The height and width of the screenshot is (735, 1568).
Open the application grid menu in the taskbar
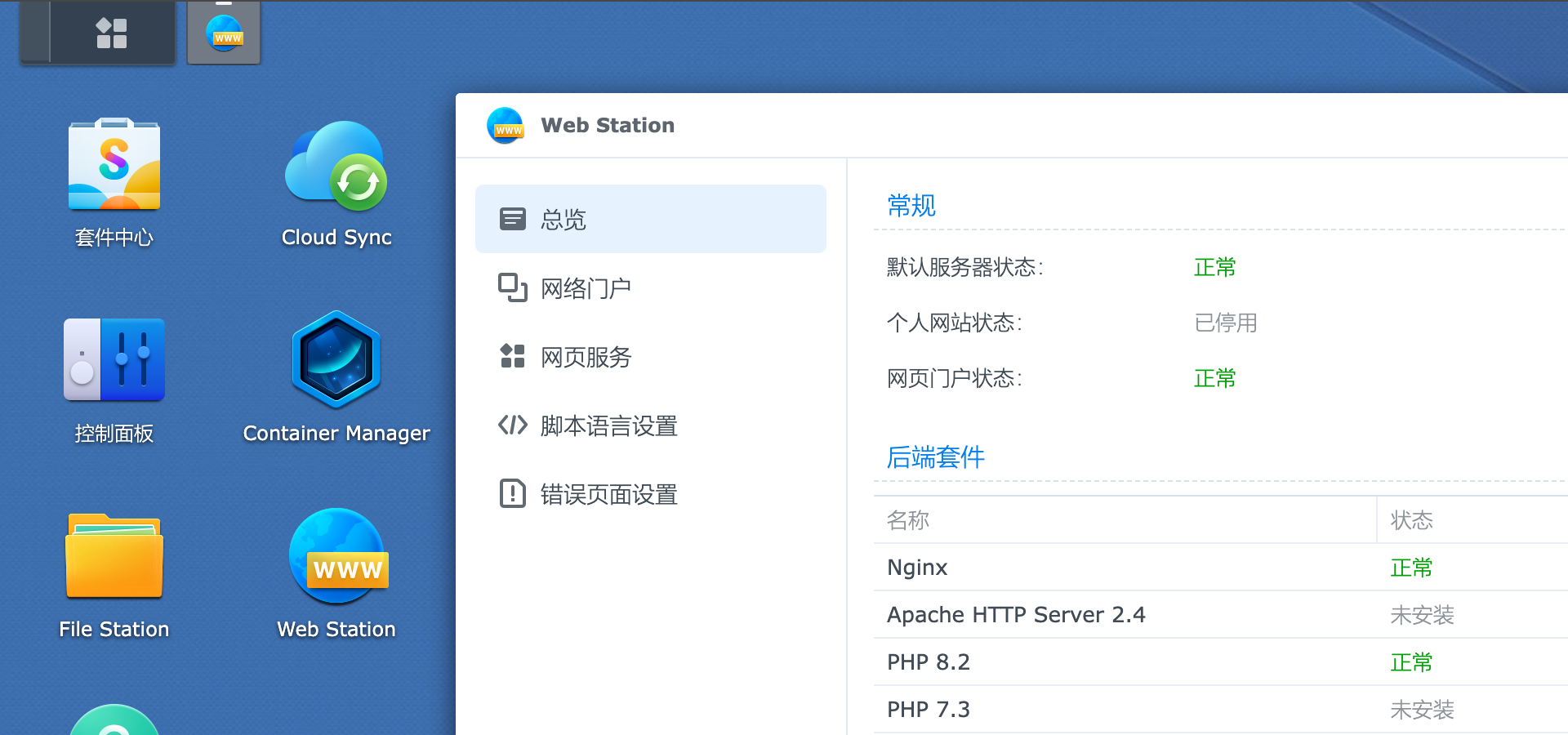113,33
